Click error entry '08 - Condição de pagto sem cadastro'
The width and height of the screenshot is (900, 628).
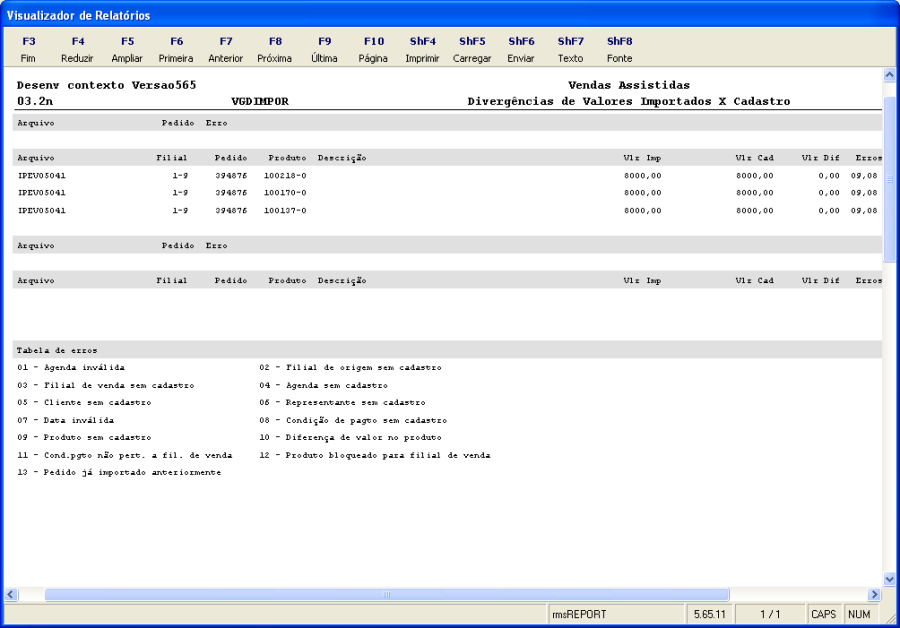[x=353, y=420]
